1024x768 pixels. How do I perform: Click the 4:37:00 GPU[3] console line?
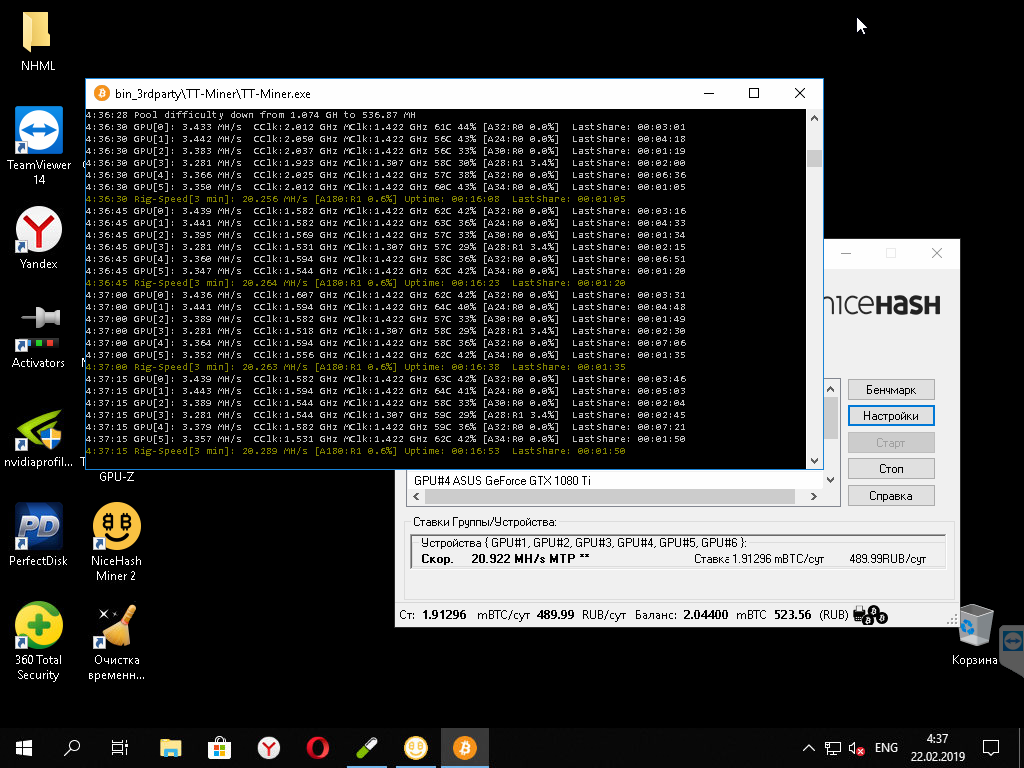[x=385, y=331]
